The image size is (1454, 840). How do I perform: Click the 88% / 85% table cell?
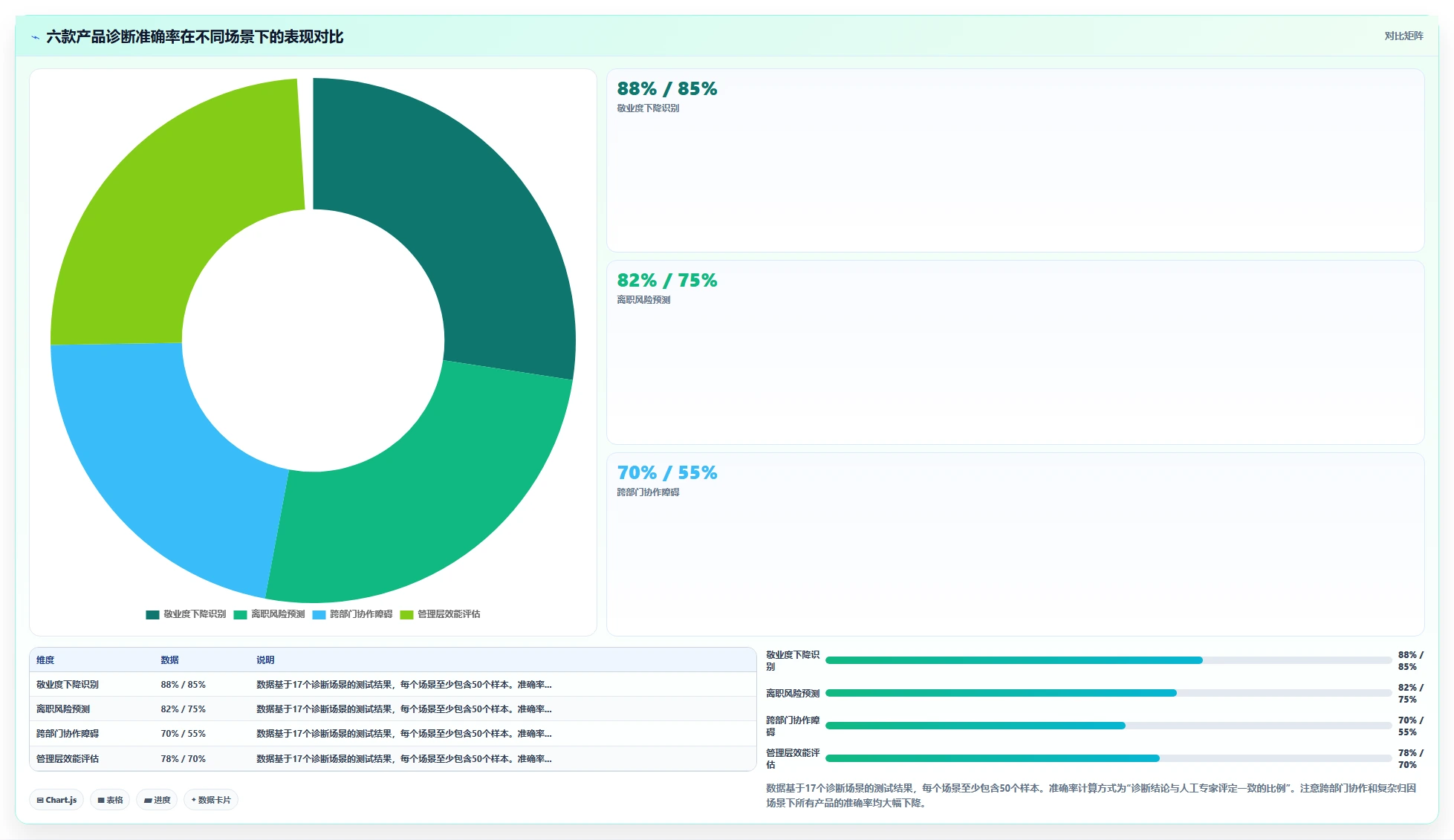pos(183,684)
